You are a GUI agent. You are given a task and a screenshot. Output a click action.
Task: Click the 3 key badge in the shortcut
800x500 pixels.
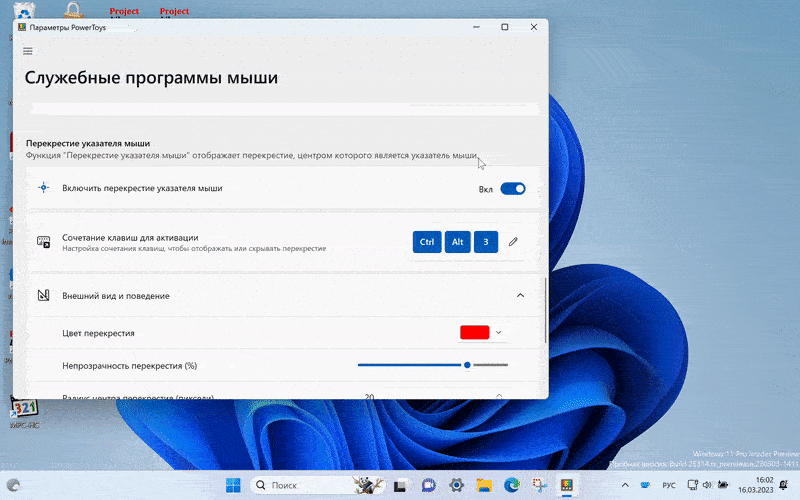(x=486, y=242)
